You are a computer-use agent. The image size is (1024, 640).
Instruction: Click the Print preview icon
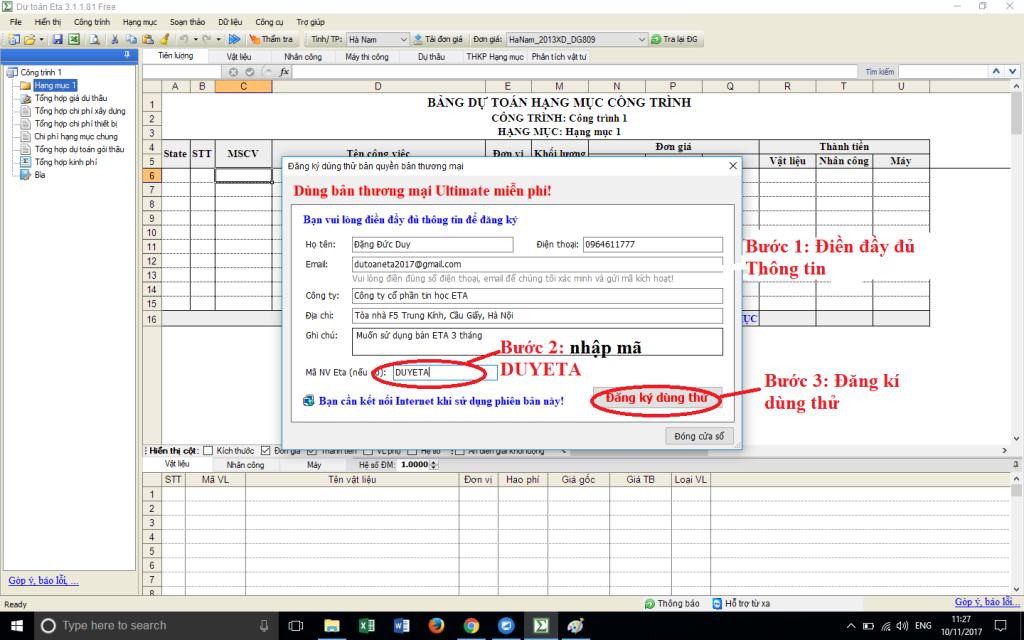coord(94,39)
